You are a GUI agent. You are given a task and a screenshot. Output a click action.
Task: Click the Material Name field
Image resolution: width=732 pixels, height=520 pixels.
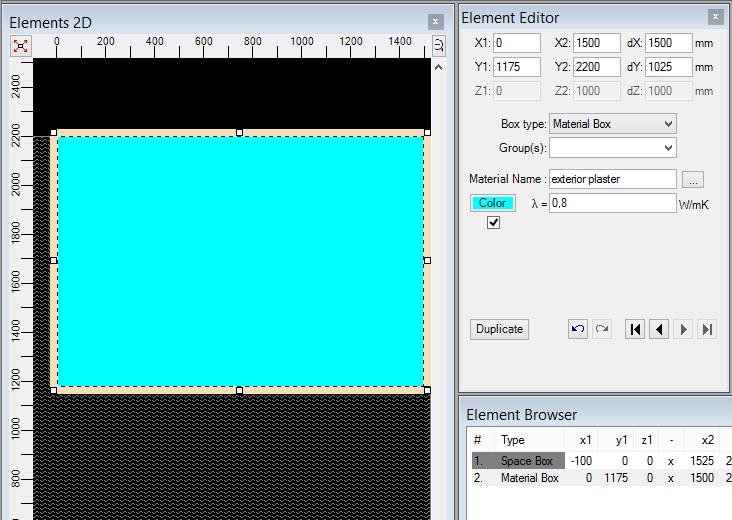(x=612, y=179)
